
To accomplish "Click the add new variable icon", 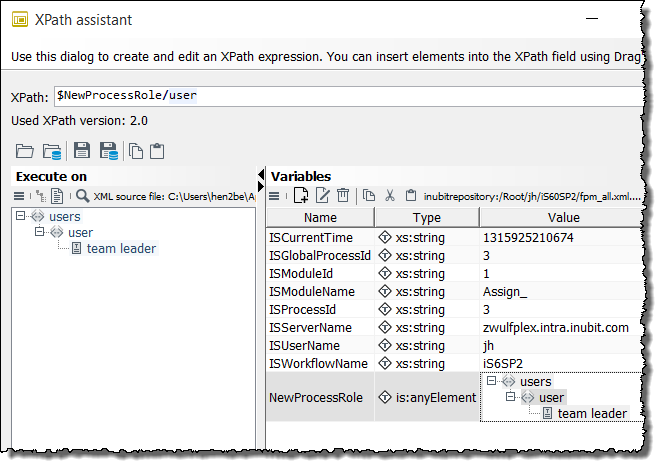I will tap(300, 196).
